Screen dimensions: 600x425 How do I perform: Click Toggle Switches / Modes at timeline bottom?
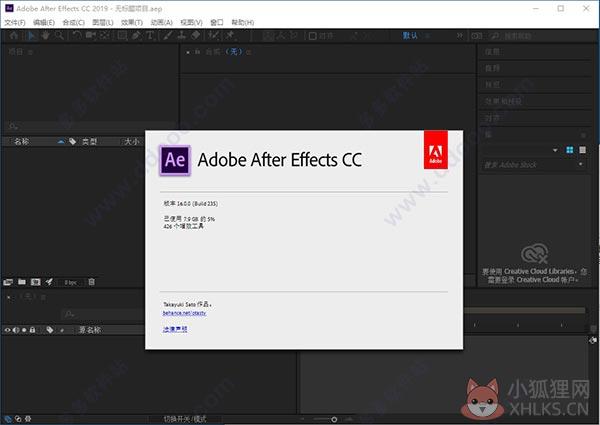185,419
